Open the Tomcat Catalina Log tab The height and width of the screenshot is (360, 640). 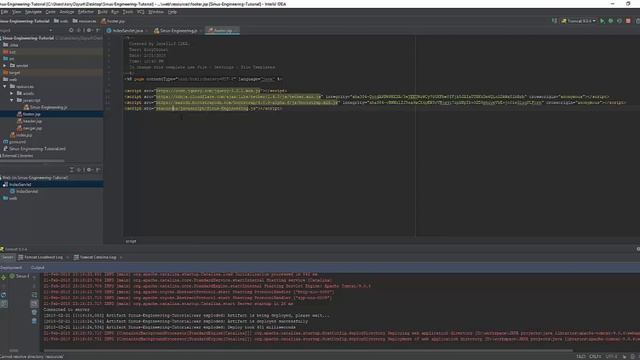tap(98, 258)
